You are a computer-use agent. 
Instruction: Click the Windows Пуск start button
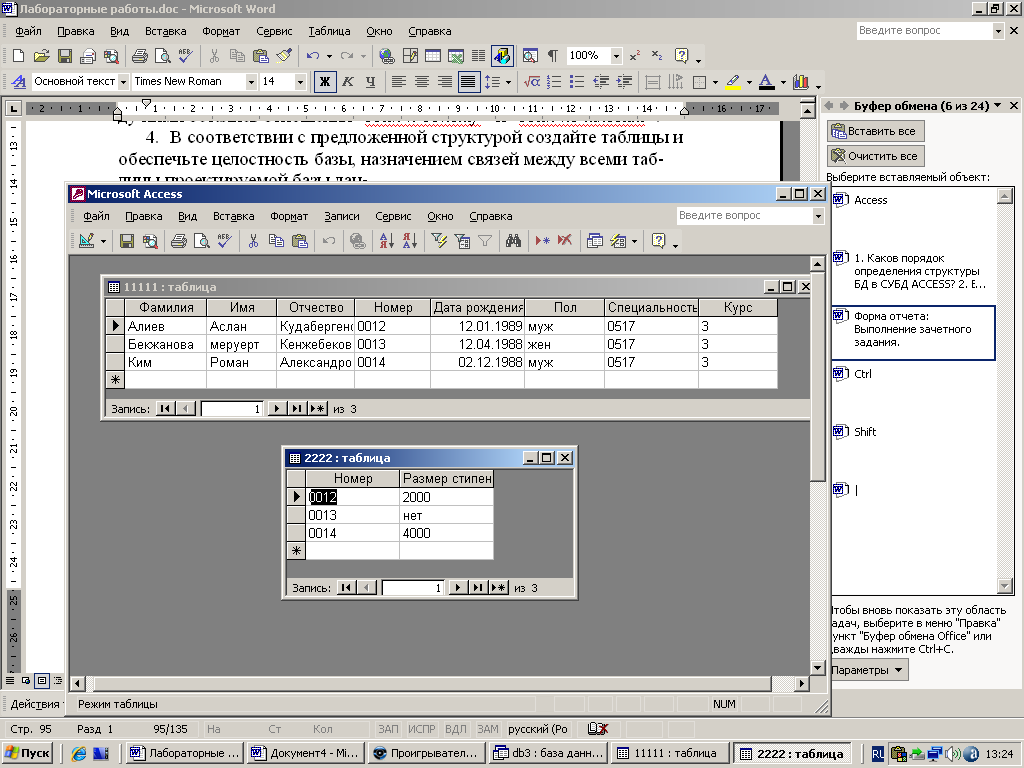coord(27,753)
